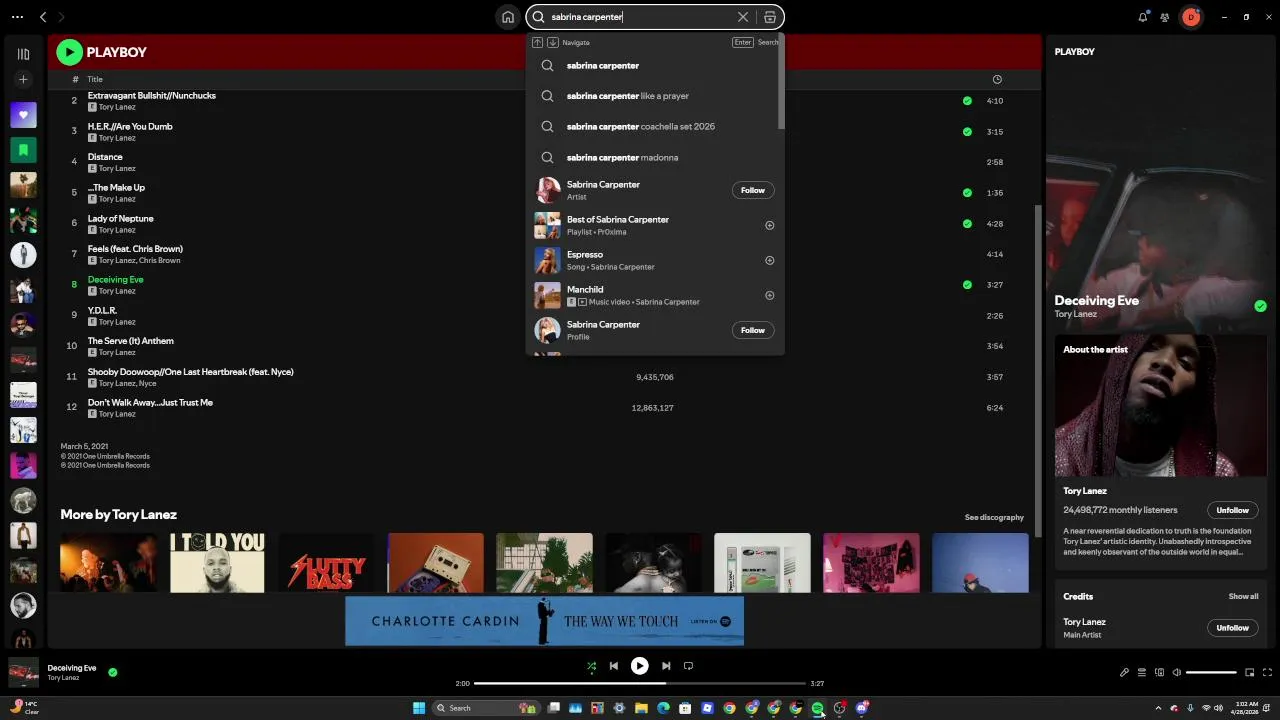Viewport: 1280px width, 720px height.
Task: Toggle saved check for H.E.R.//Are You Dumb
Action: point(967,132)
